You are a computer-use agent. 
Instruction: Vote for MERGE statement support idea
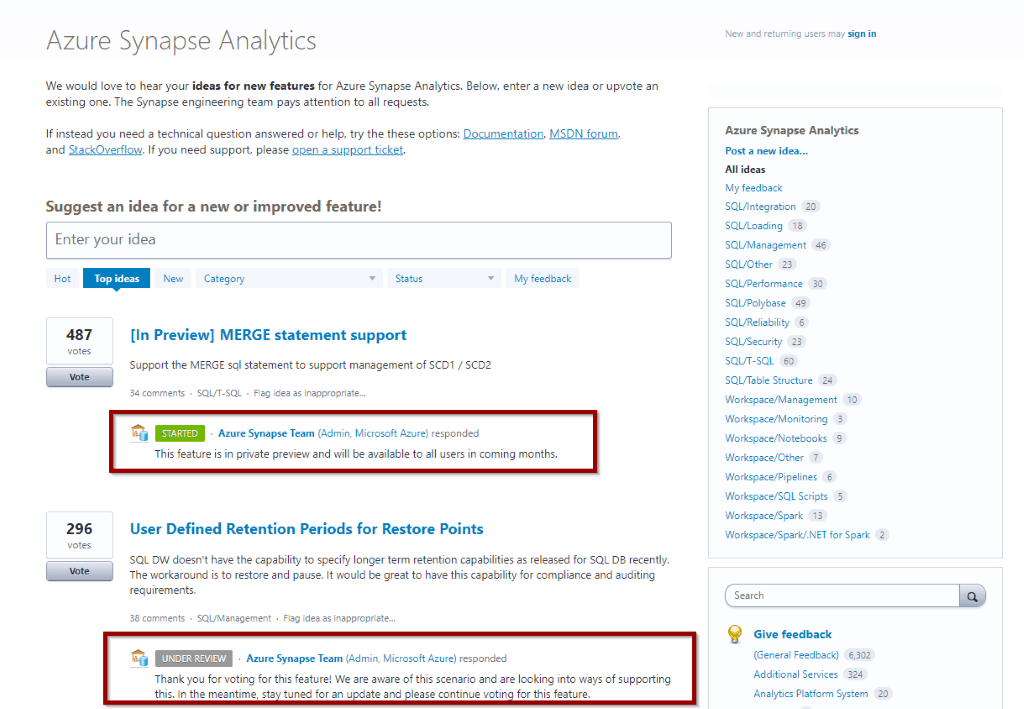coord(79,377)
